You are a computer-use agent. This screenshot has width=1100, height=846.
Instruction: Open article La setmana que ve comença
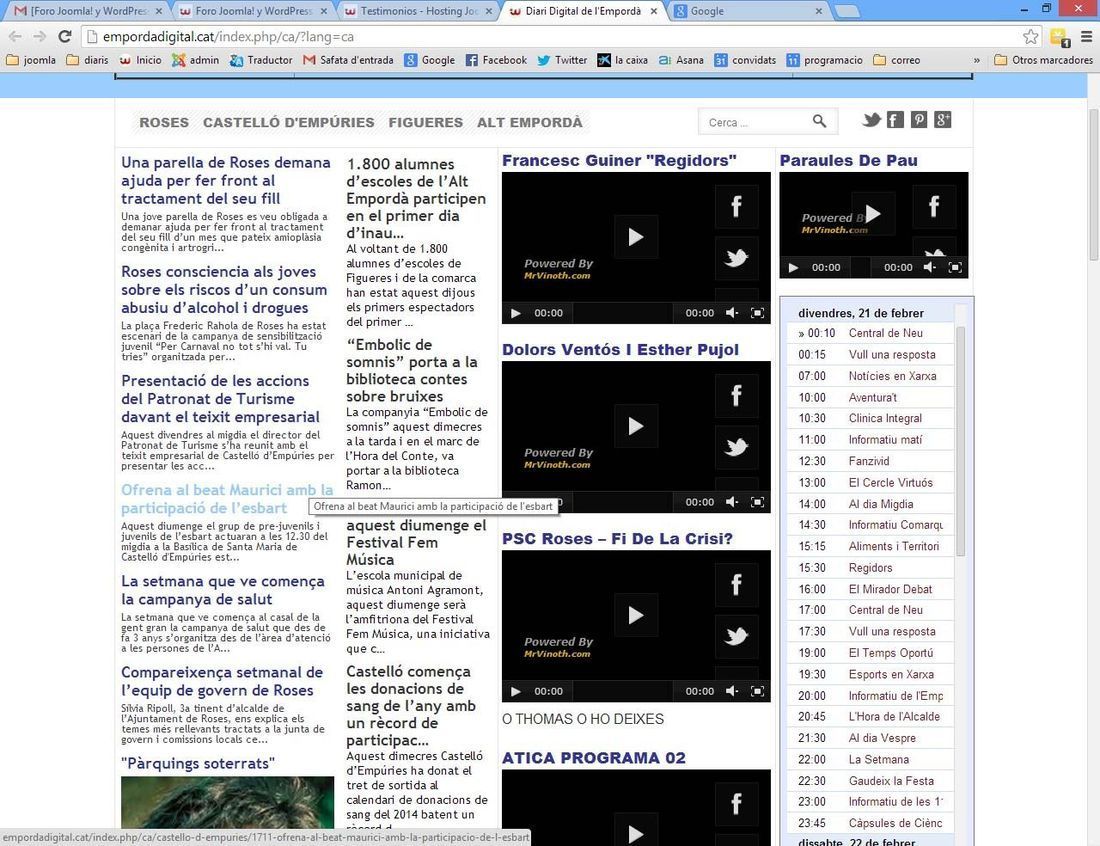[x=222, y=590]
